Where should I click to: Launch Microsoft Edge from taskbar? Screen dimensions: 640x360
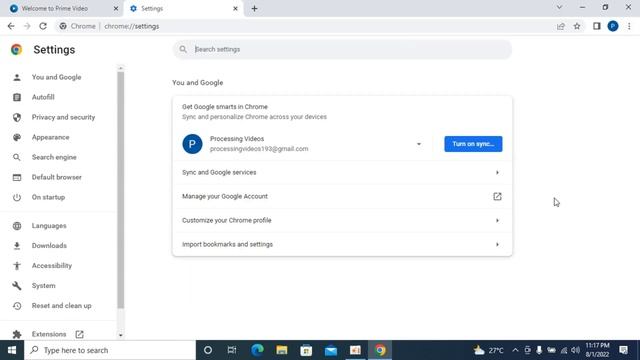(257, 350)
